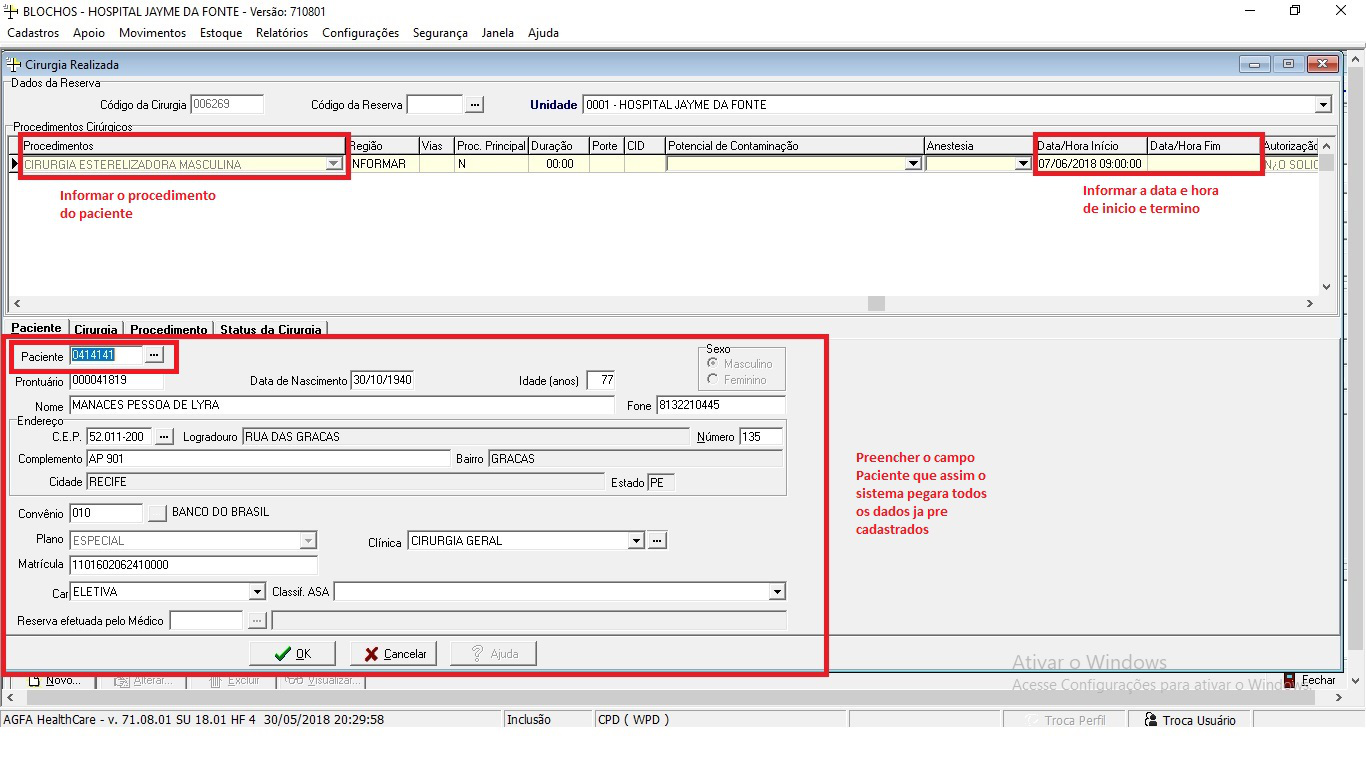1366x768 pixels.
Task: Open Médico lookup ellipsis button
Action: 257,621
